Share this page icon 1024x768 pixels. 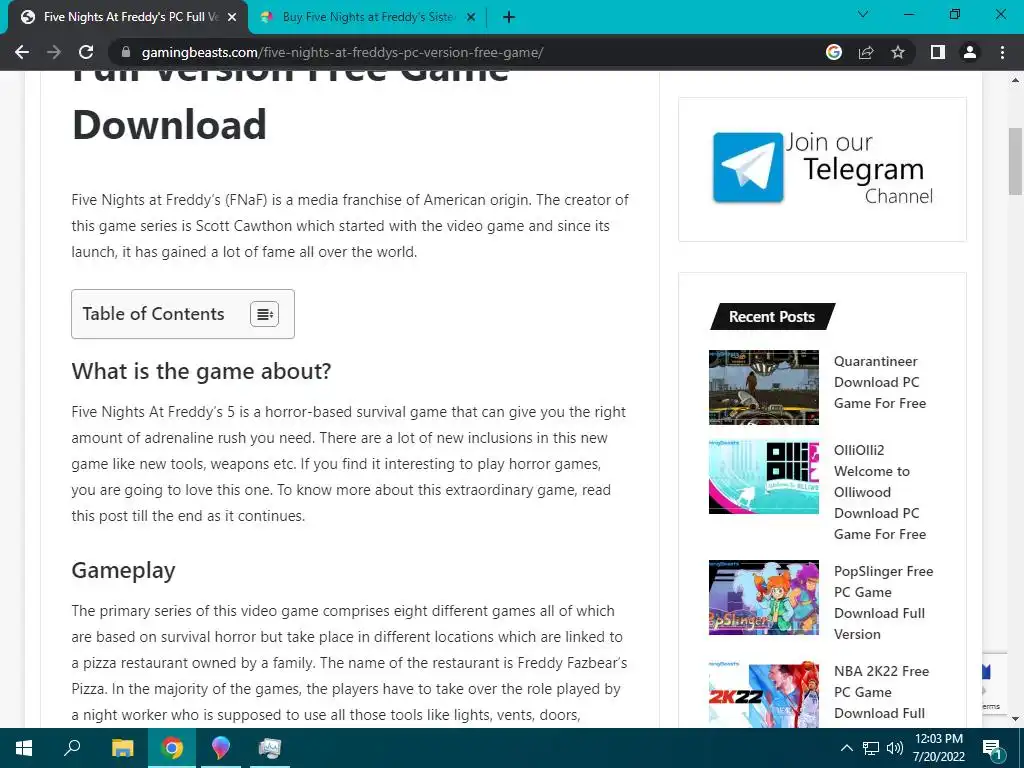point(866,52)
